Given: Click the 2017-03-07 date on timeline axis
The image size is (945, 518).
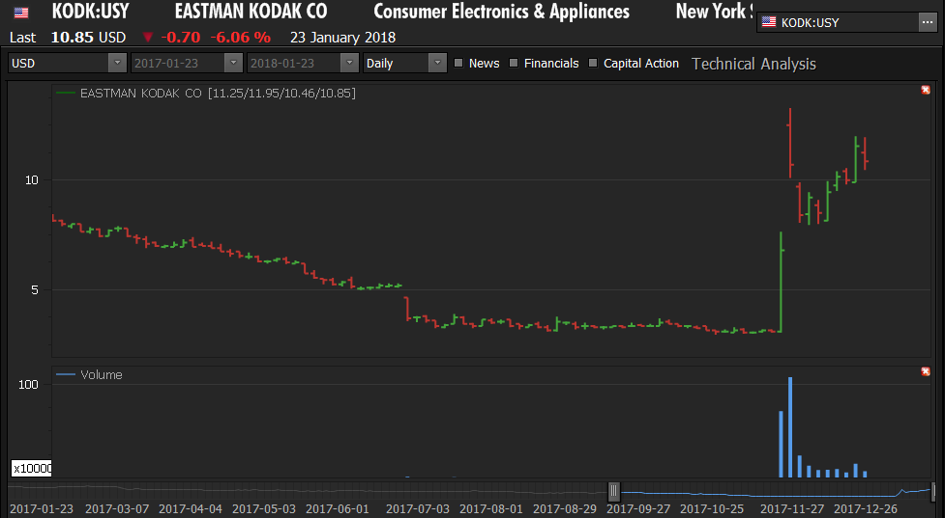Looking at the screenshot, I should pyautogui.click(x=117, y=509).
